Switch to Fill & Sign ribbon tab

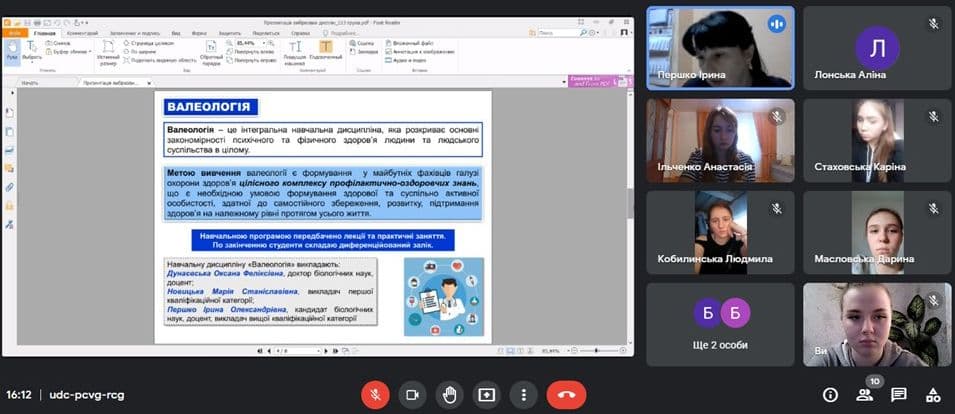point(135,33)
